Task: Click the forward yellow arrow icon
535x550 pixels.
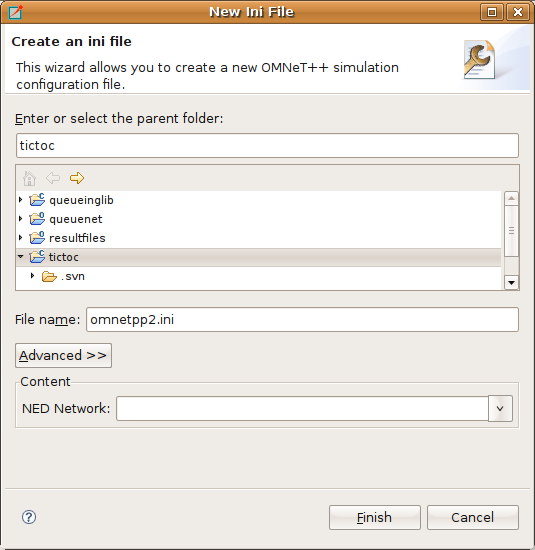Action: (77, 178)
